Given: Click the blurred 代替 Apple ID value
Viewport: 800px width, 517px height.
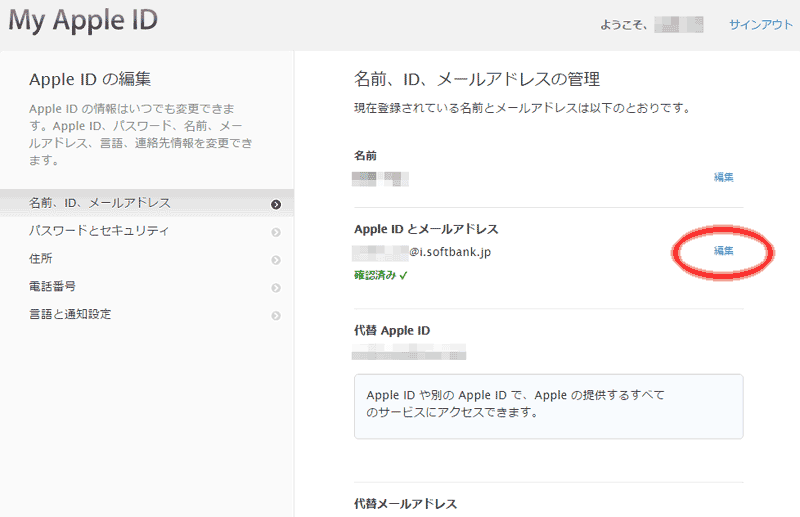Looking at the screenshot, I should [x=410, y=353].
